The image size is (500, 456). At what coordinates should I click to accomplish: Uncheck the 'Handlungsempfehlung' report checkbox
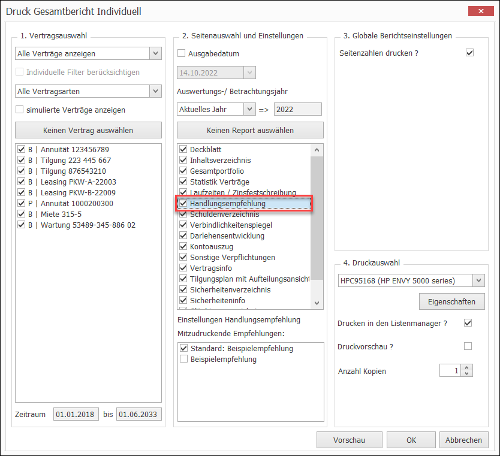click(183, 203)
